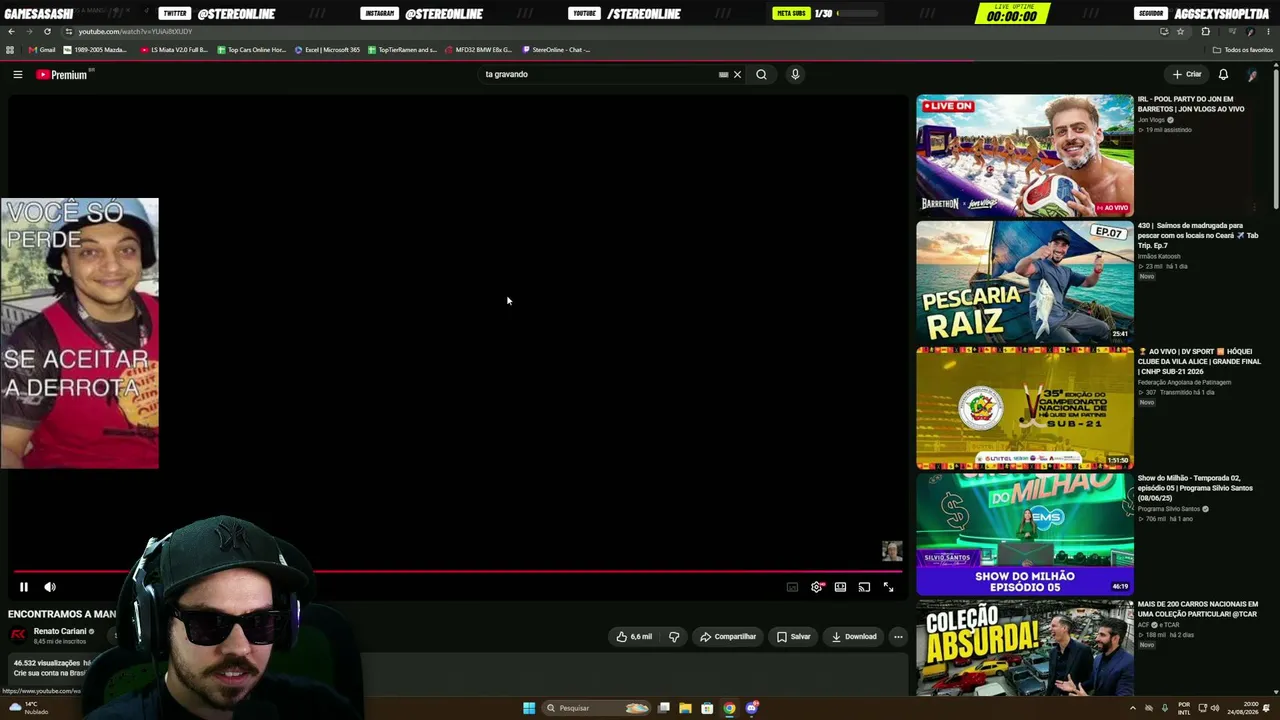The width and height of the screenshot is (1280, 720).
Task: Open player settings gear
Action: (817, 587)
